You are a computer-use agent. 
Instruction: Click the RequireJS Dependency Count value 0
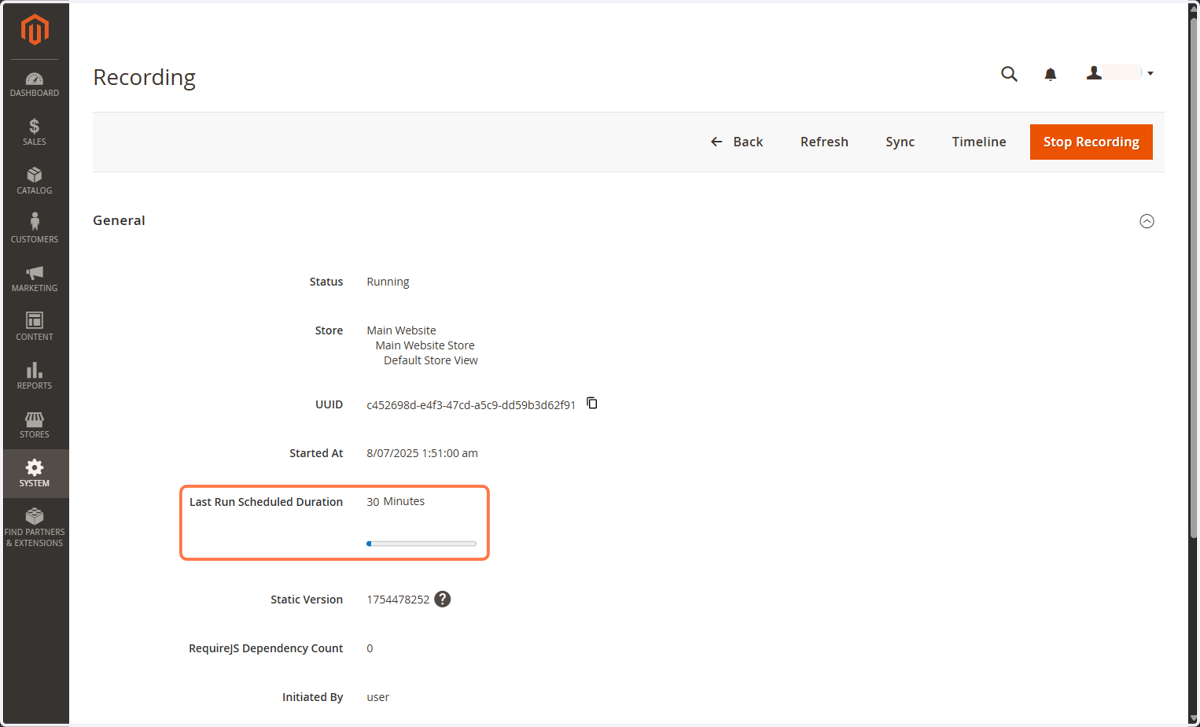pyautogui.click(x=370, y=648)
